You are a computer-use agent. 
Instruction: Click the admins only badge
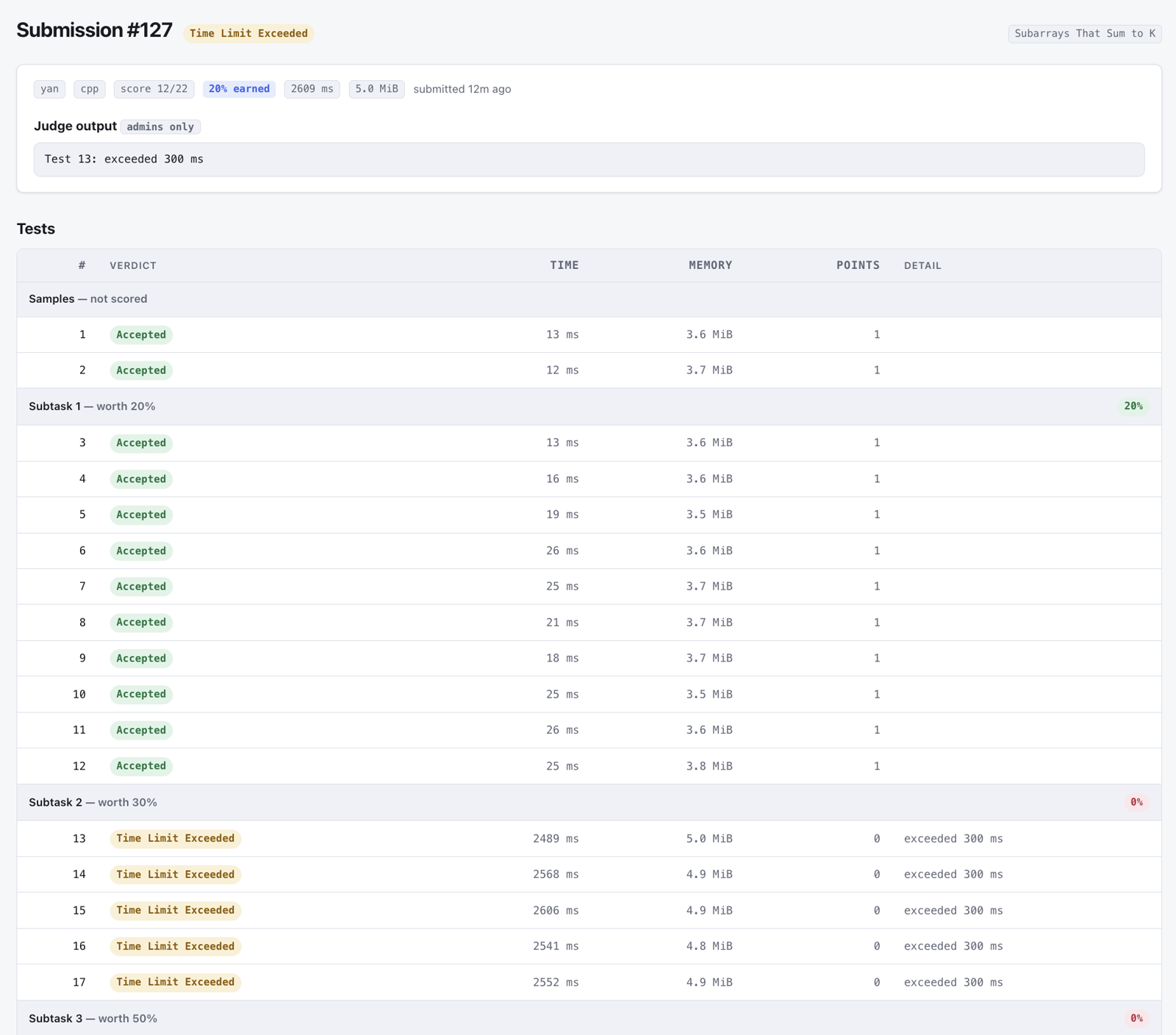click(x=160, y=126)
